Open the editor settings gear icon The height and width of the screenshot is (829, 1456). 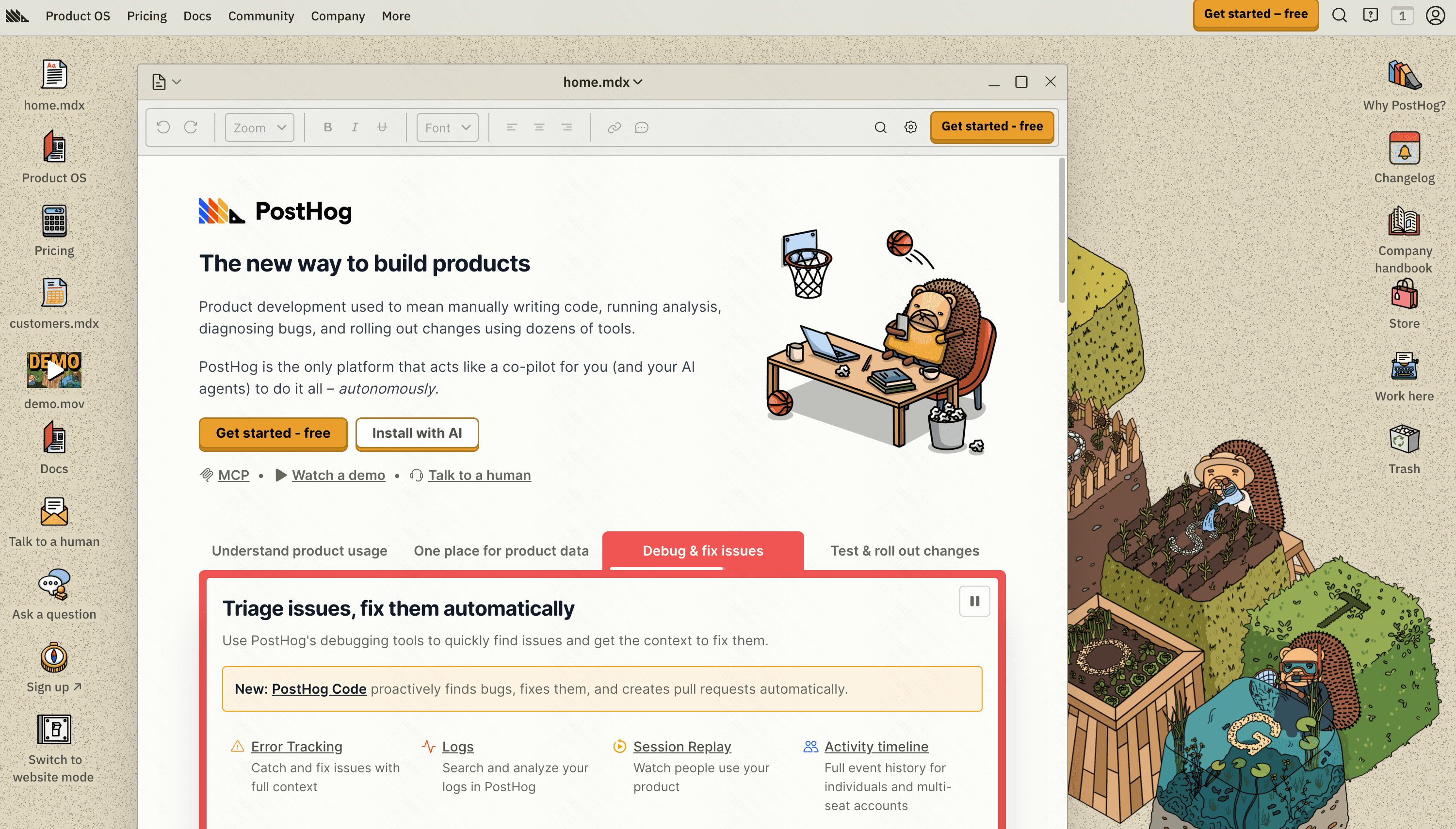point(911,128)
